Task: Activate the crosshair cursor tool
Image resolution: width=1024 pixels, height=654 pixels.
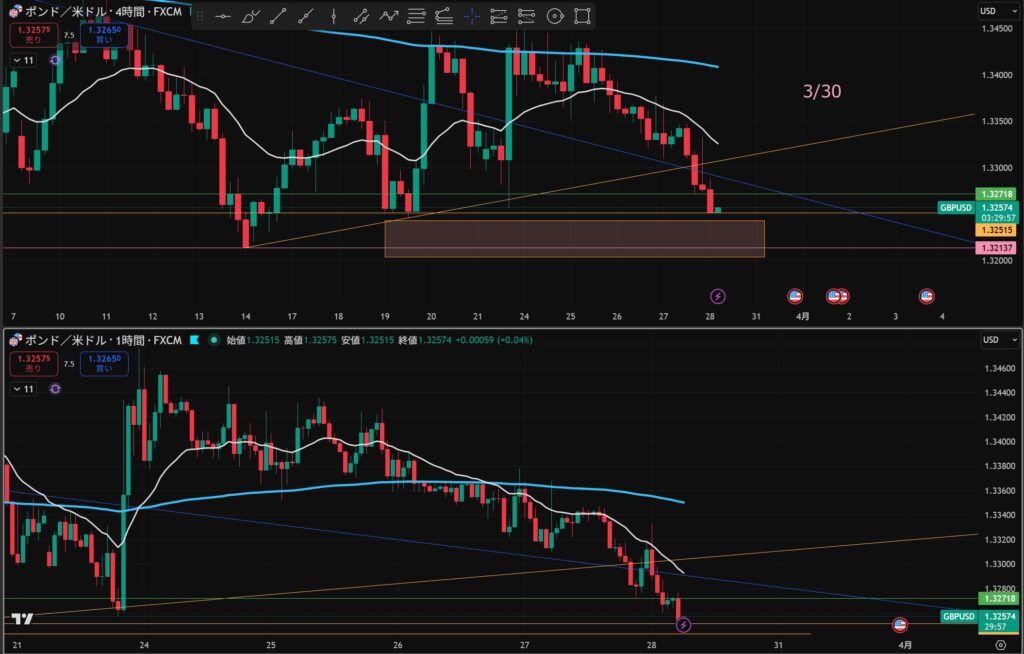Action: [x=472, y=16]
